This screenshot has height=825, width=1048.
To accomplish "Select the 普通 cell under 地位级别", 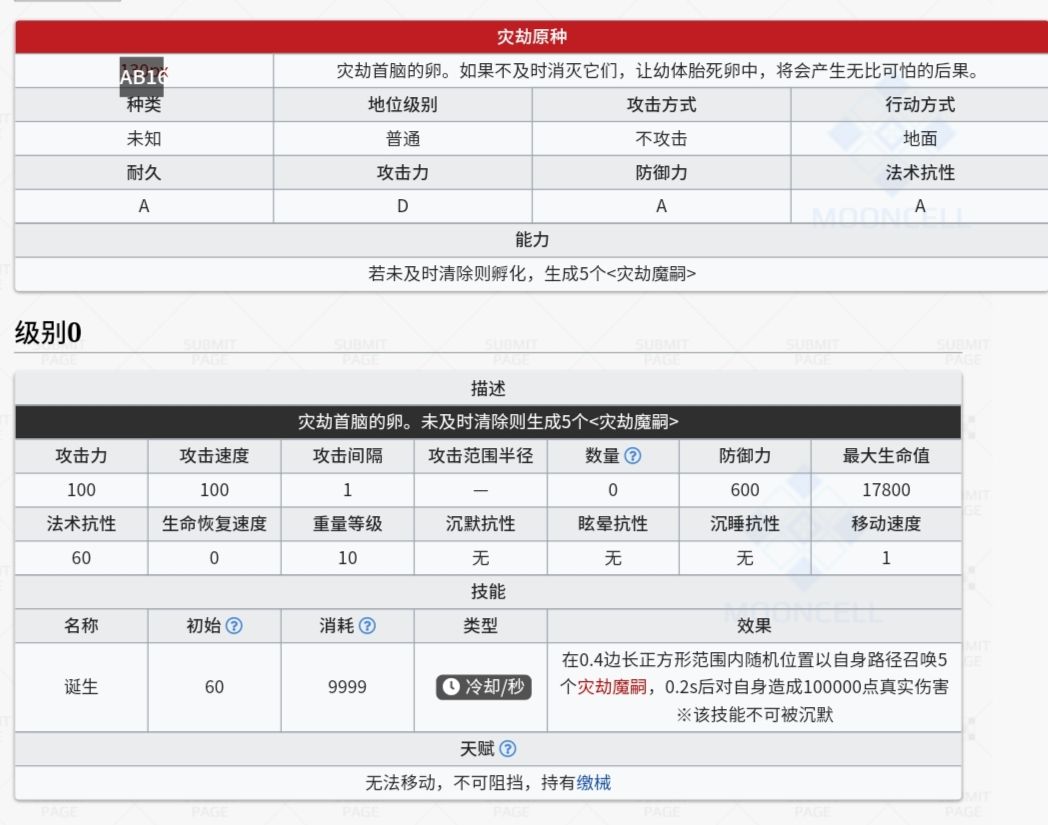I will [x=402, y=139].
